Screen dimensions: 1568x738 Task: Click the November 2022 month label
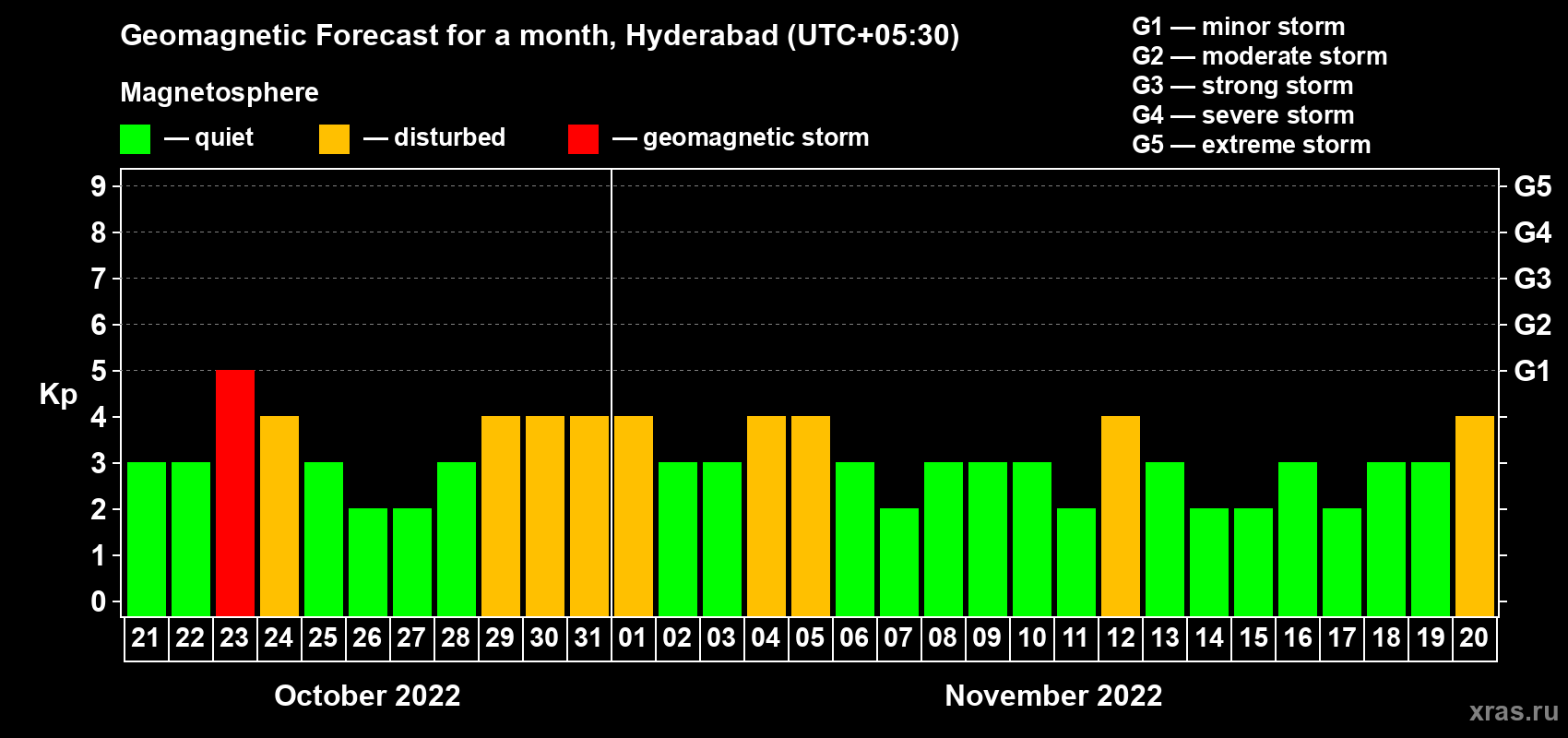pyautogui.click(x=1053, y=696)
